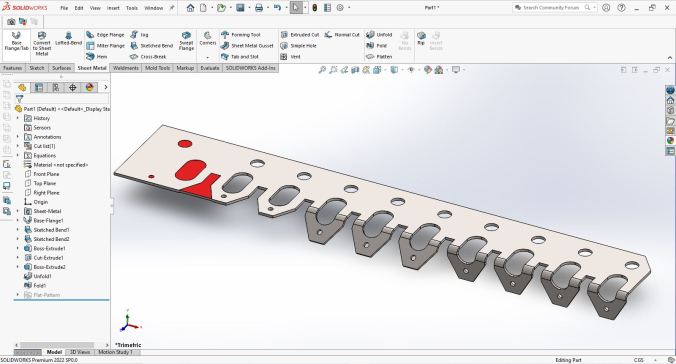This screenshot has width=676, height=364.
Task: Select the Base Flange/Tab tool
Action: [x=16, y=41]
